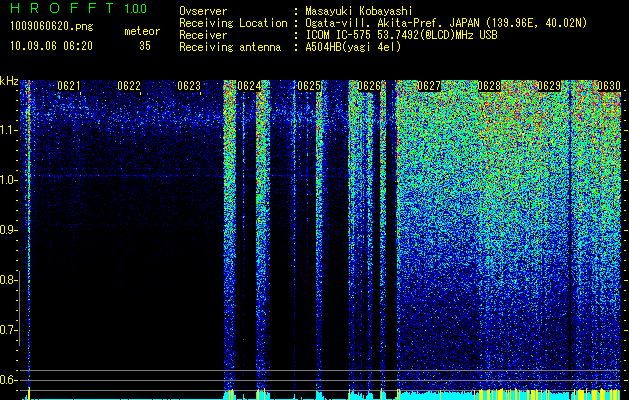Click the 0625 time marker

pyautogui.click(x=309, y=86)
